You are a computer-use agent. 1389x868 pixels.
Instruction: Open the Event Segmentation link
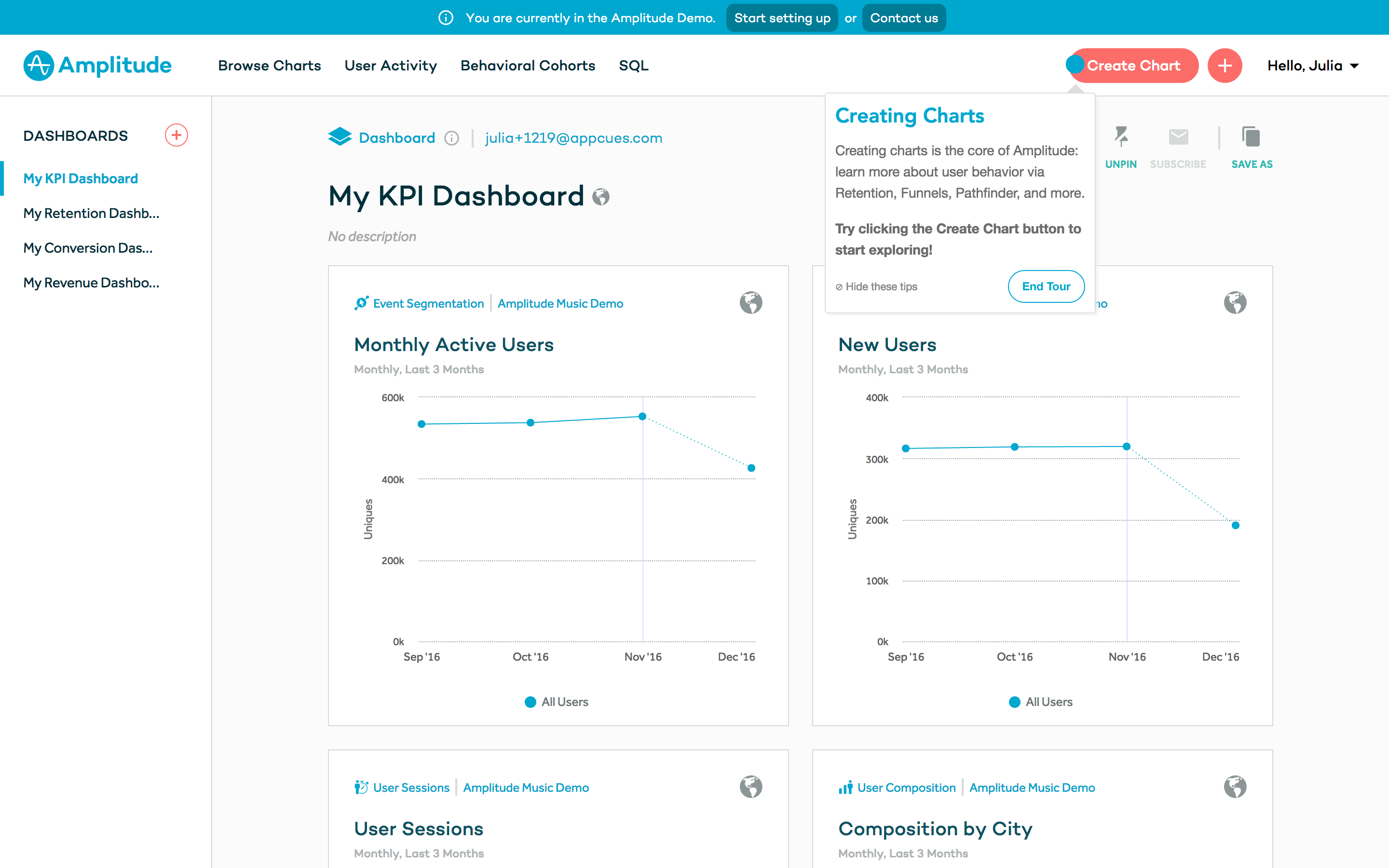pos(428,303)
